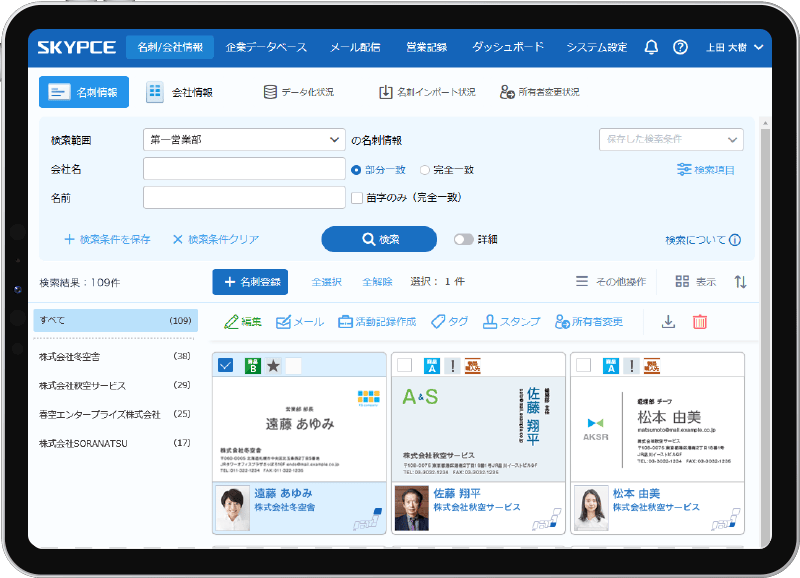
Task: Open 保存した検索条件 dropdown
Action: [x=671, y=140]
